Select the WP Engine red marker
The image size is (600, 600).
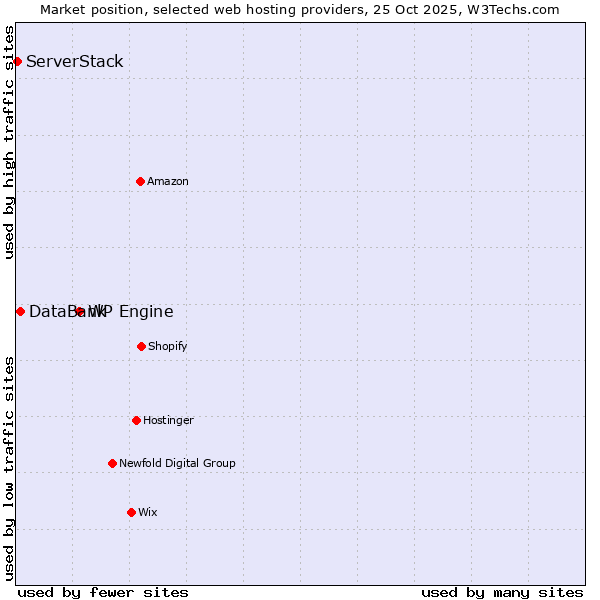[x=80, y=311]
